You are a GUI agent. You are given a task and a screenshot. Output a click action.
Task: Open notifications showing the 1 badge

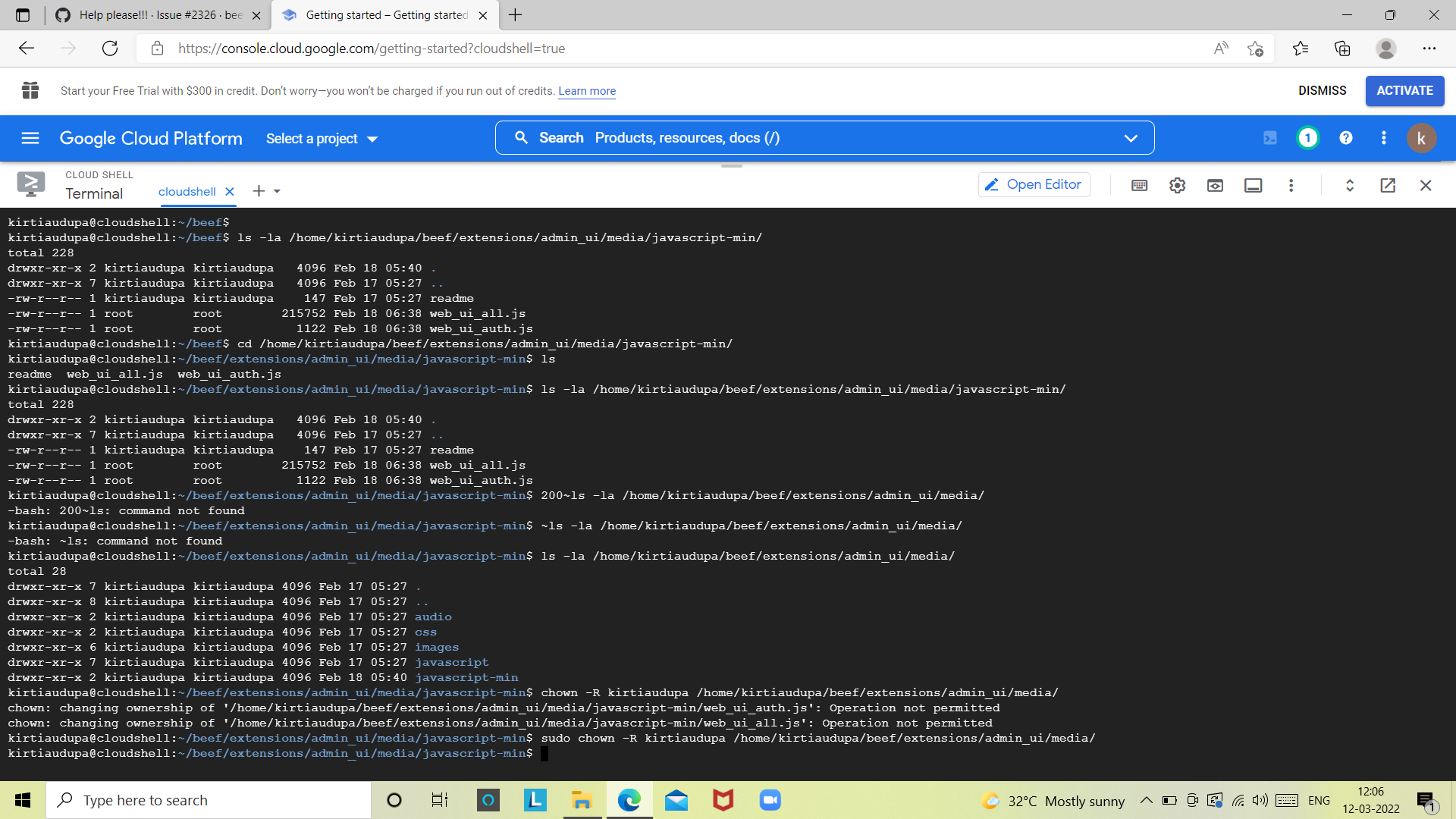[1307, 138]
